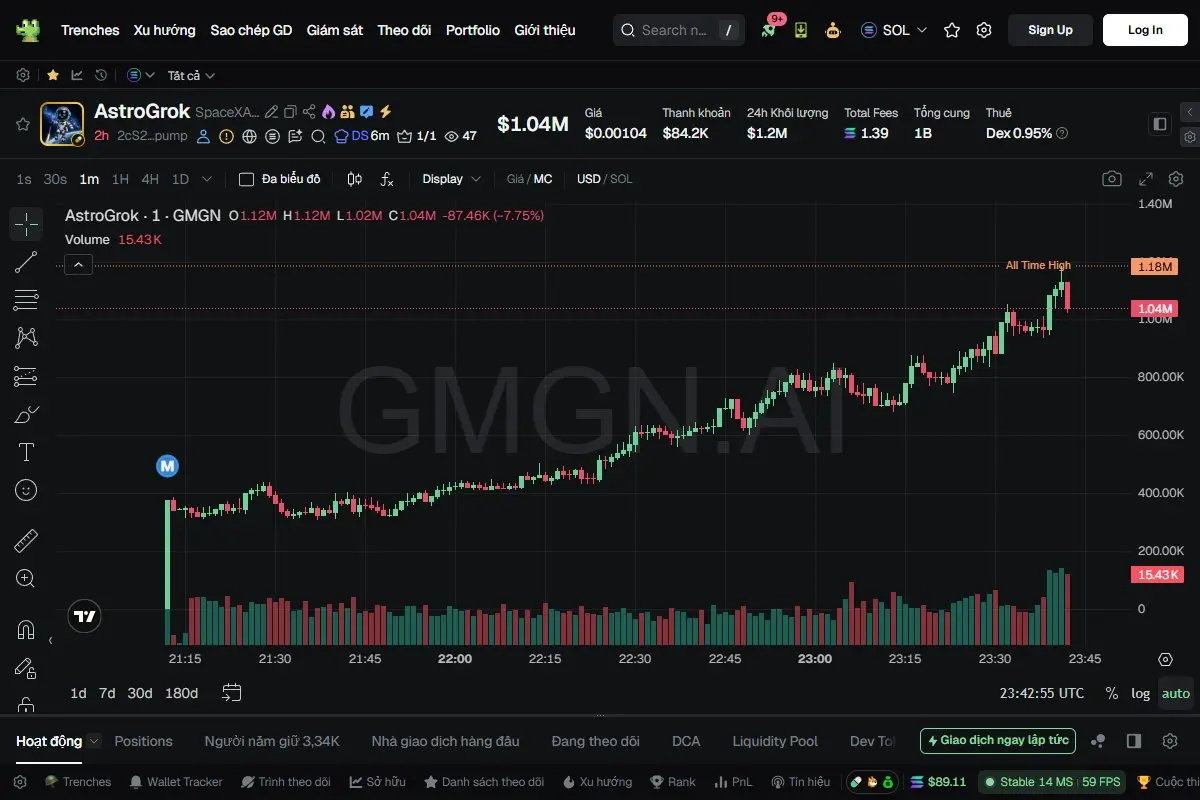The width and height of the screenshot is (1200, 800).
Task: Expand the Hoạt động tab dropdown arrow
Action: click(x=94, y=741)
